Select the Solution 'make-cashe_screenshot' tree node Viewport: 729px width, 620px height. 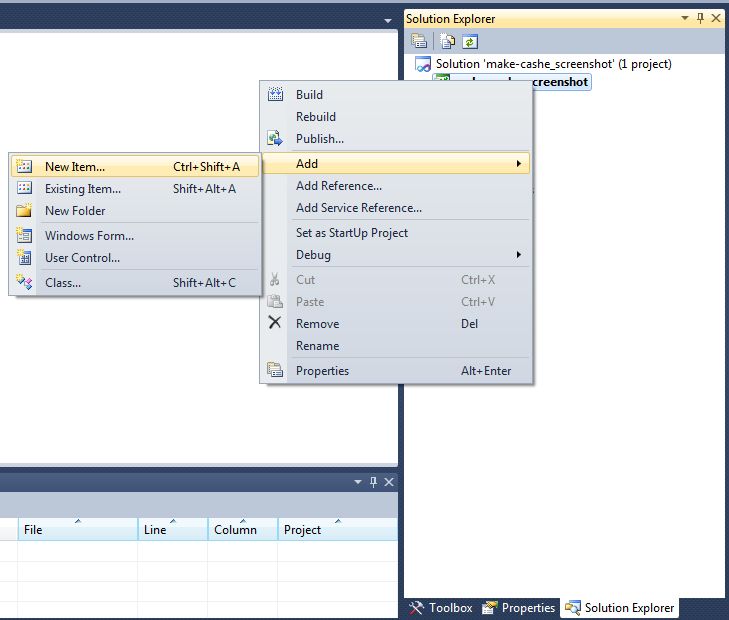[553, 64]
